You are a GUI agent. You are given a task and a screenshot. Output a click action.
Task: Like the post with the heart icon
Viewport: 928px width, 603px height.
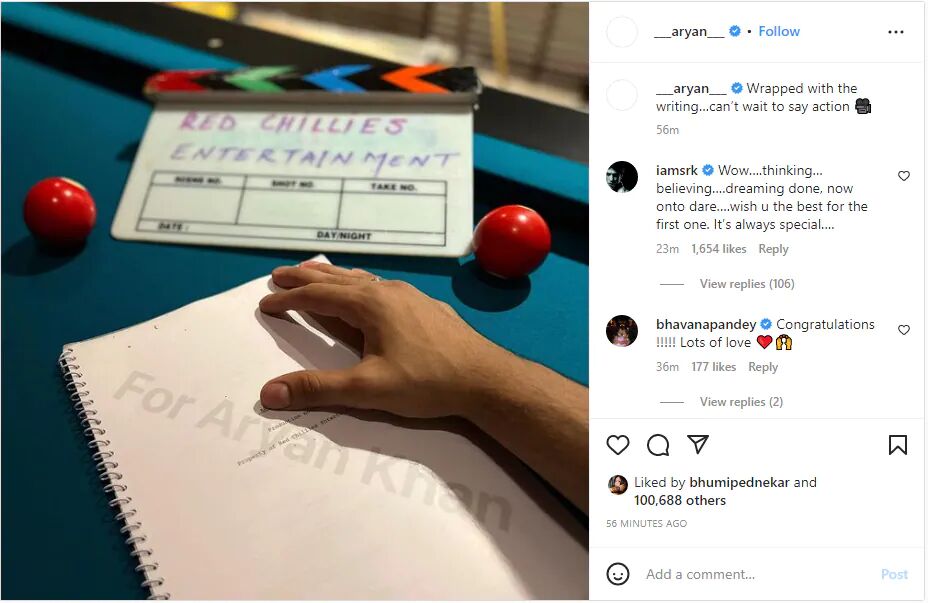click(x=617, y=444)
